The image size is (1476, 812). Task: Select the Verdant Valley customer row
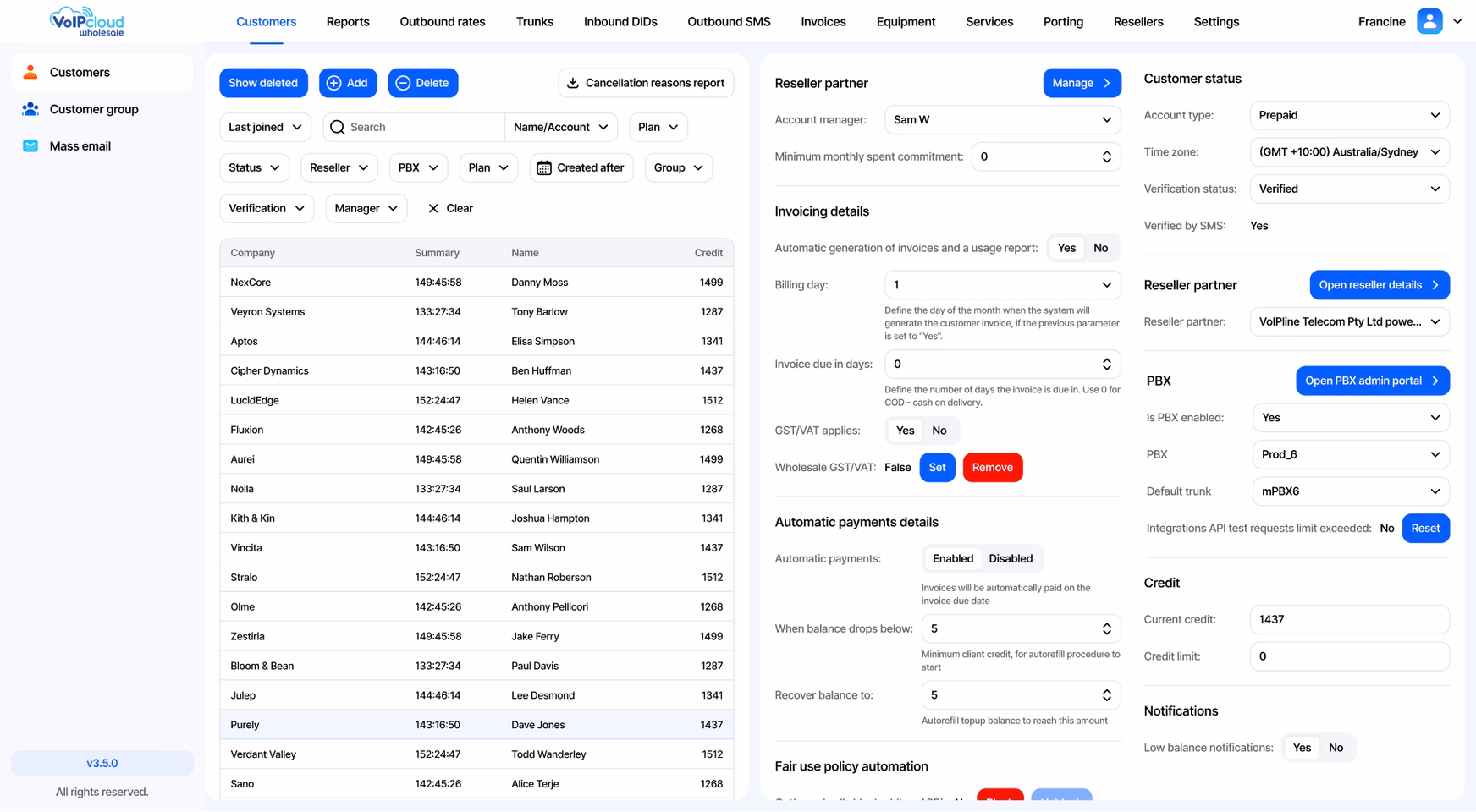[476, 754]
